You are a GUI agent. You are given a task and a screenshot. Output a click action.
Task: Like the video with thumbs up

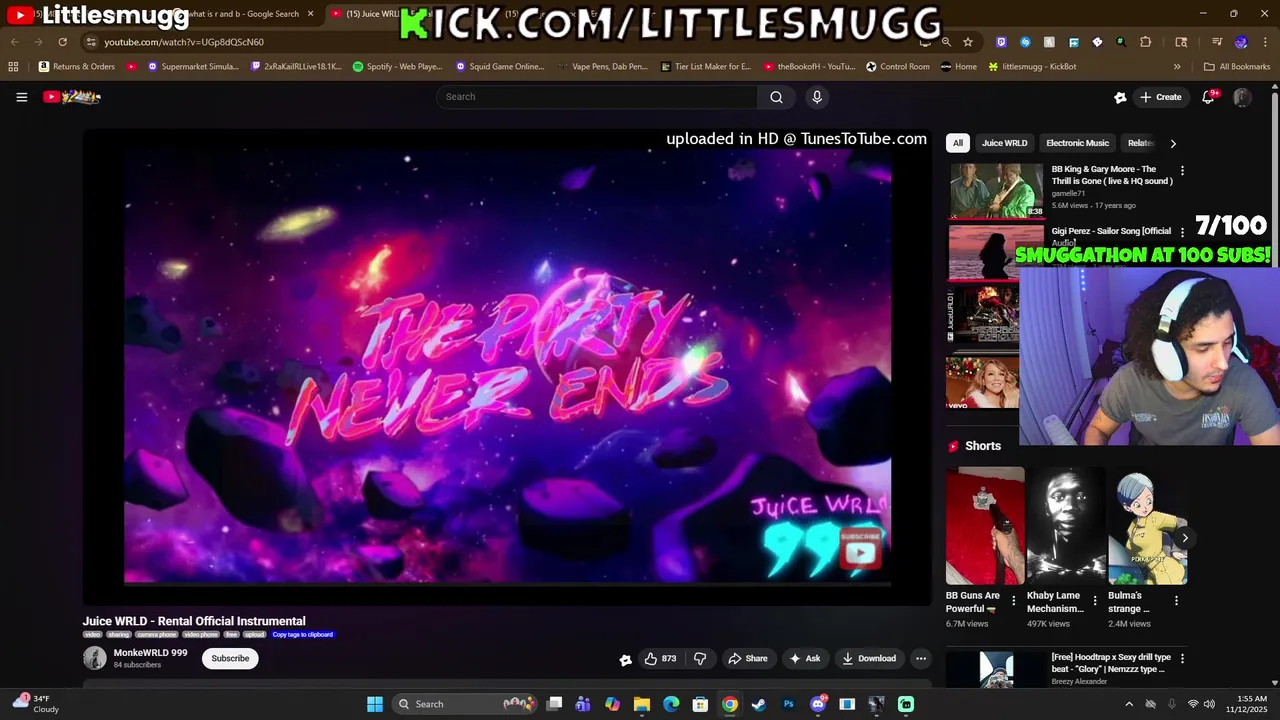(x=660, y=658)
